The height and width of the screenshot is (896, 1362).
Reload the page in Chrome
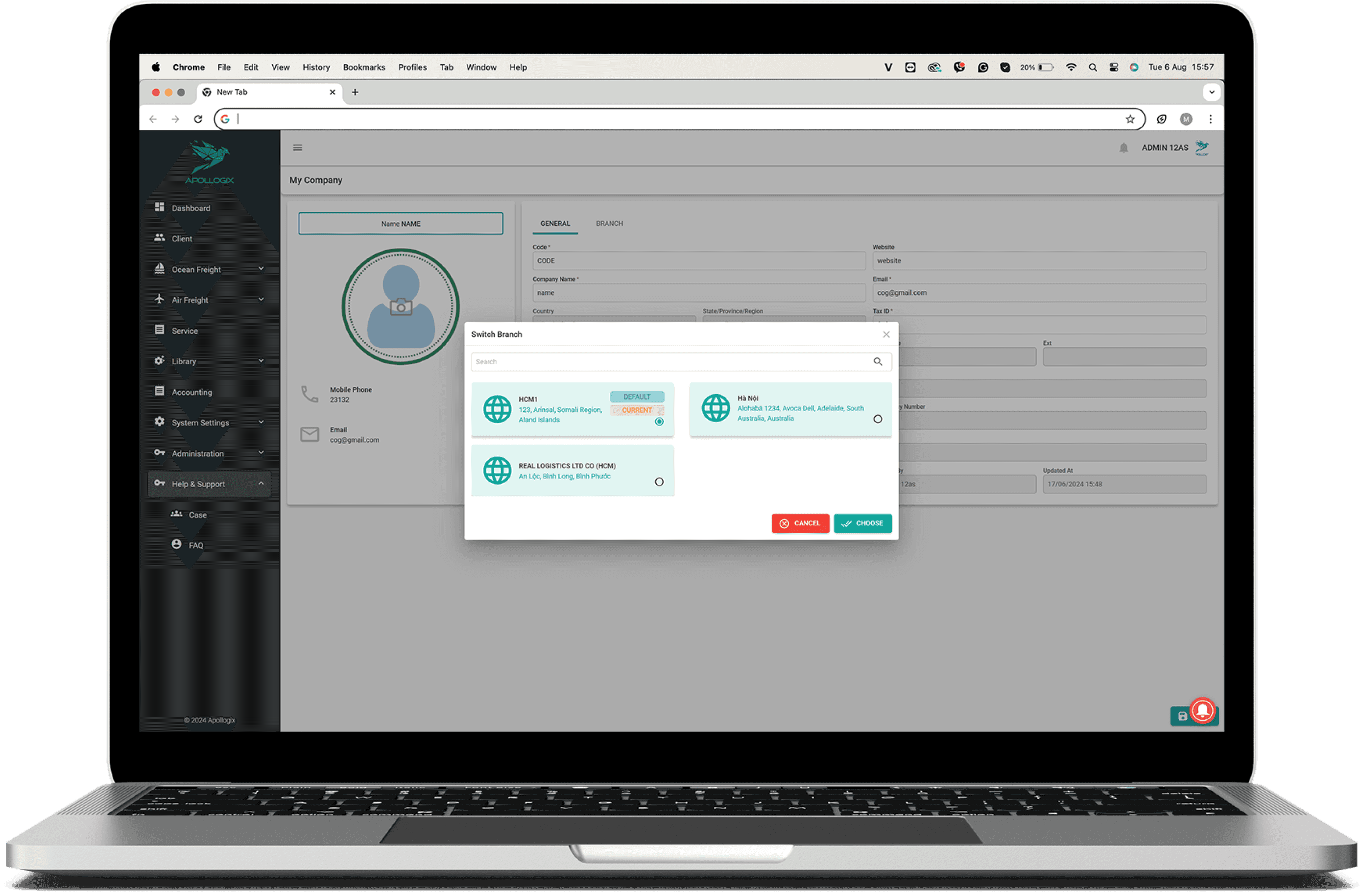[x=198, y=119]
